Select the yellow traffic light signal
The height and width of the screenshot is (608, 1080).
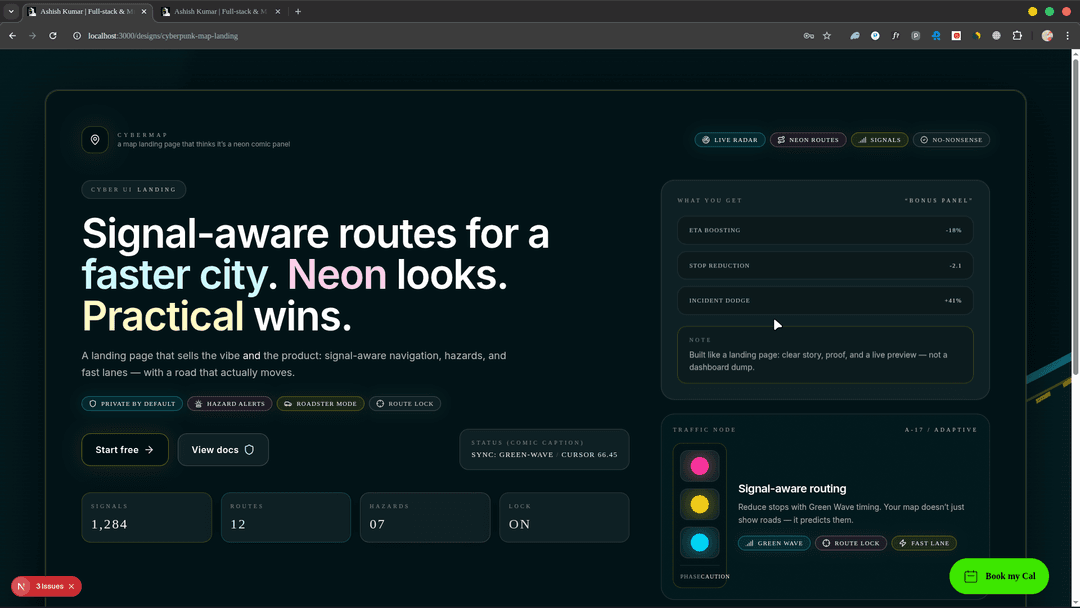[x=700, y=504]
